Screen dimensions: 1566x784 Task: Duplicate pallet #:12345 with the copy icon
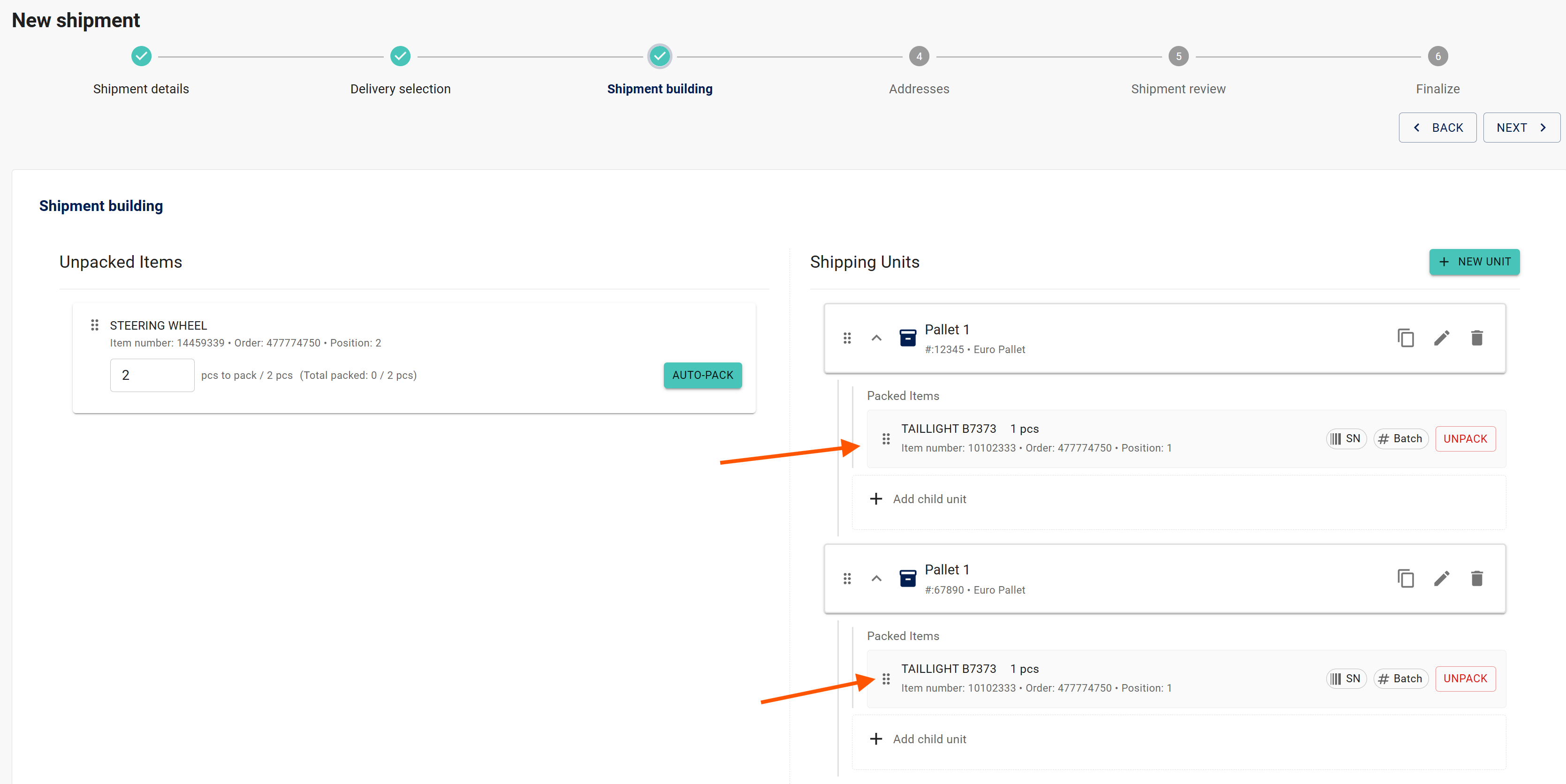coord(1405,338)
